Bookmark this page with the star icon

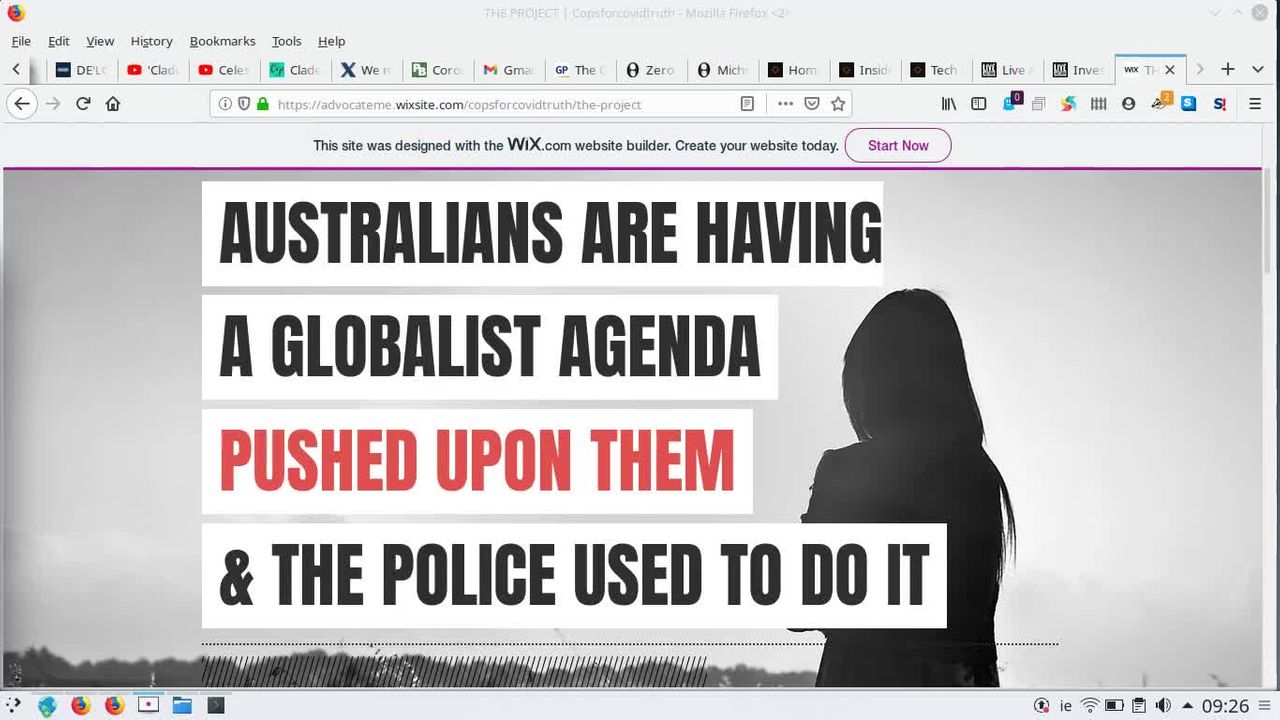tap(838, 104)
